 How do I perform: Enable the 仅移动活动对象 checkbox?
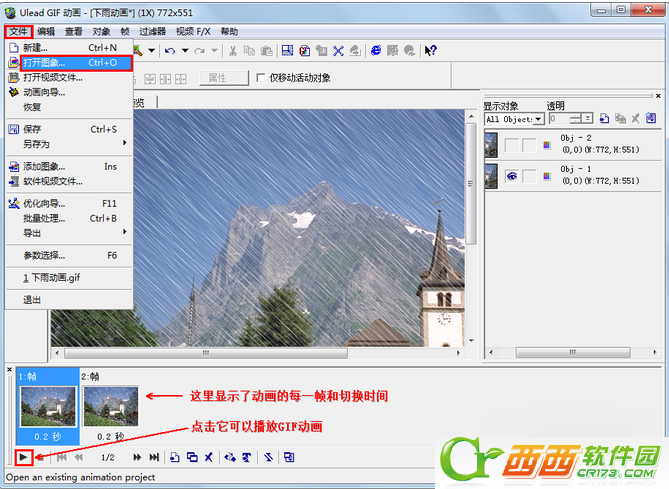261,78
